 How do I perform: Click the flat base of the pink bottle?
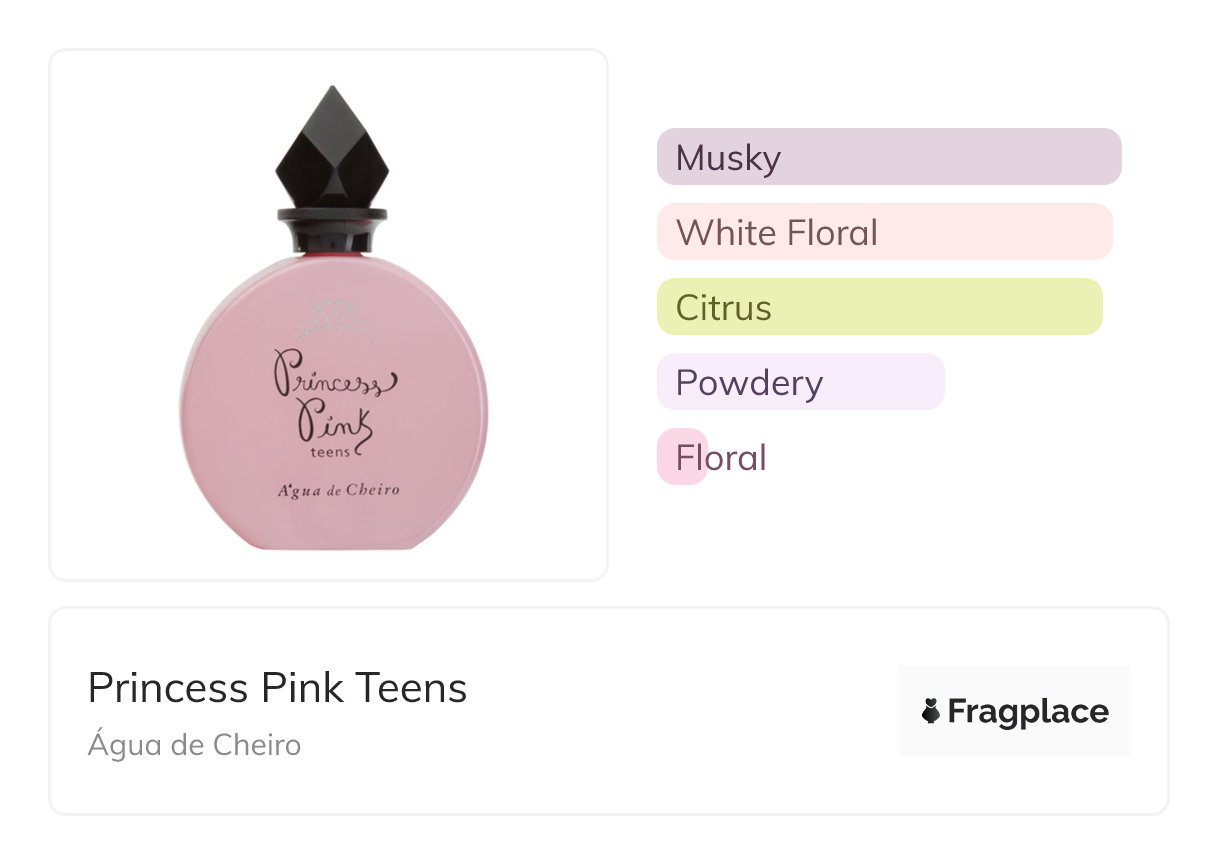click(334, 543)
